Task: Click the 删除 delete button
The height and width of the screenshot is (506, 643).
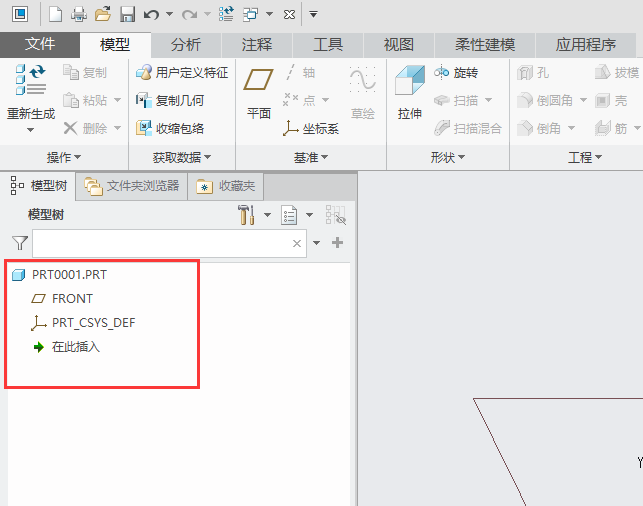Action: [x=85, y=128]
